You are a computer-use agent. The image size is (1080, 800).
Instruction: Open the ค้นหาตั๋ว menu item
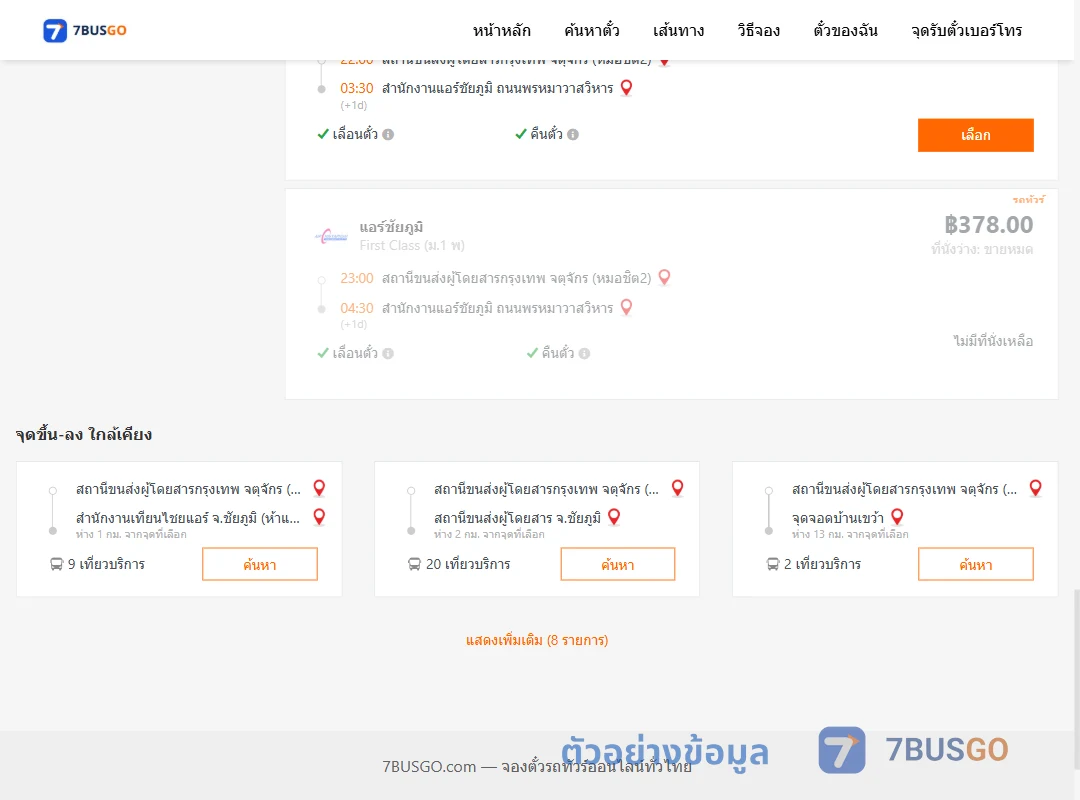click(x=592, y=30)
